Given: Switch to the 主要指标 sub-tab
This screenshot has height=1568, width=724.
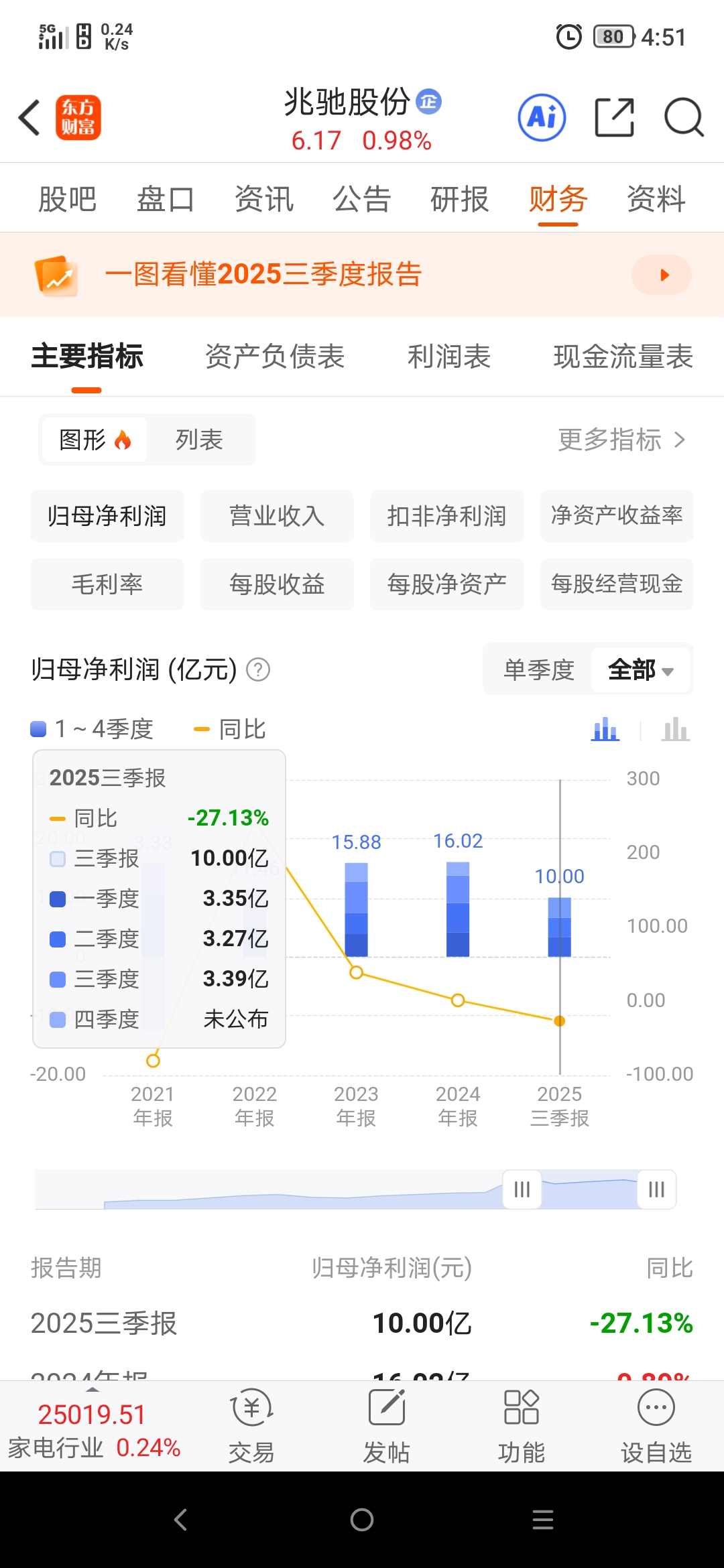Looking at the screenshot, I should (87, 356).
